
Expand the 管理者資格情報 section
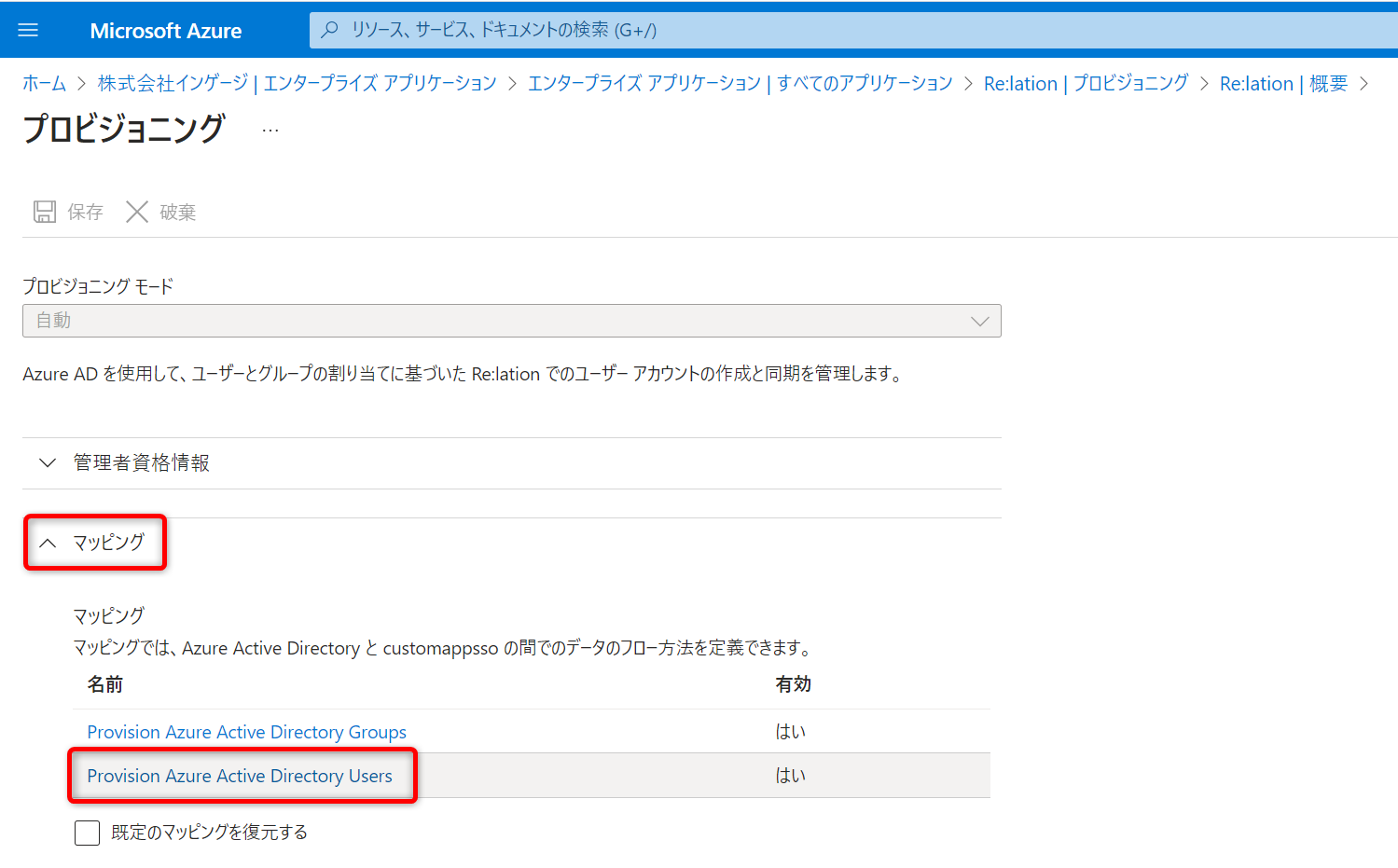coord(141,463)
